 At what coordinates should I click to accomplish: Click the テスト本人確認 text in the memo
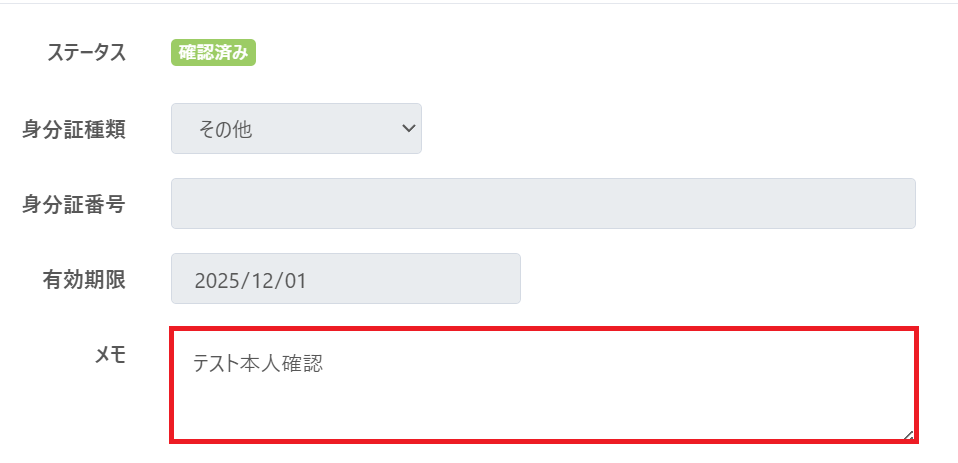click(x=258, y=364)
